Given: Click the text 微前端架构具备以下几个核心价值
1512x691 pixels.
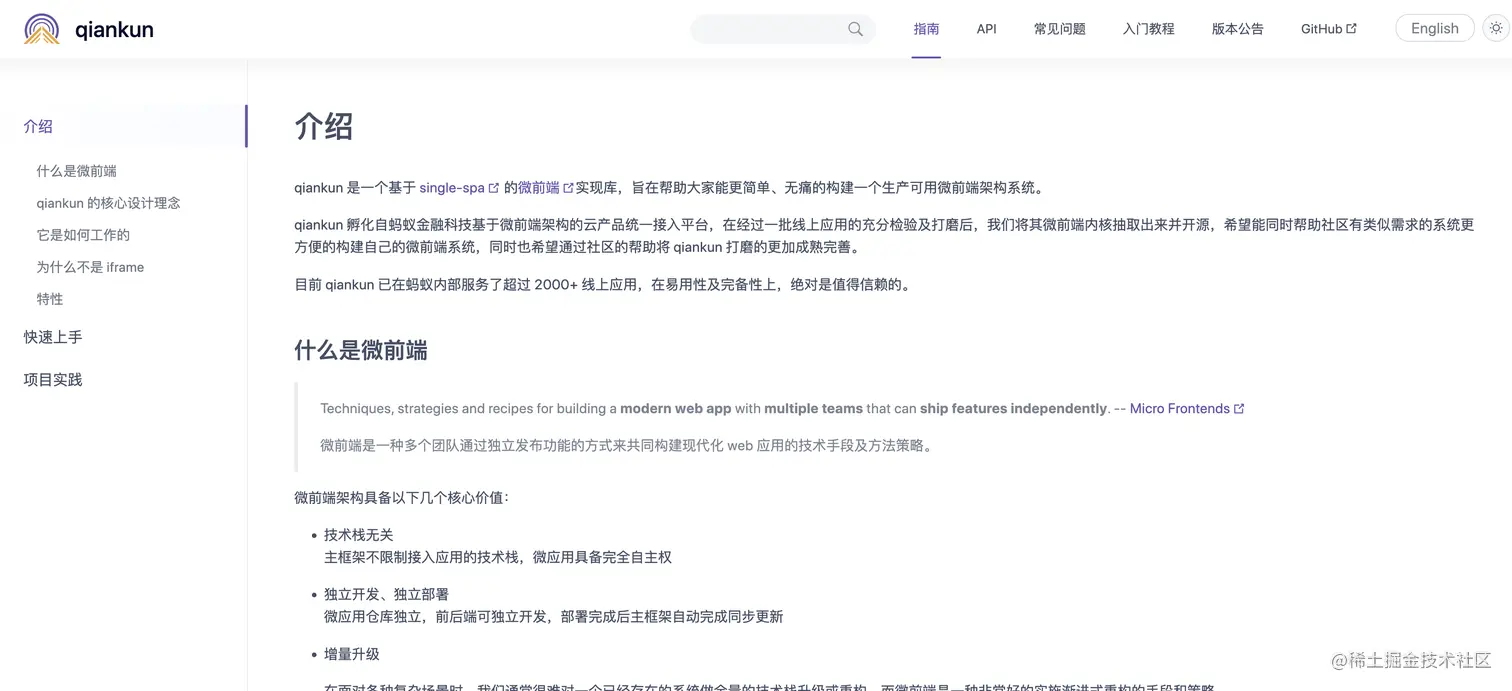Looking at the screenshot, I should click(401, 497).
